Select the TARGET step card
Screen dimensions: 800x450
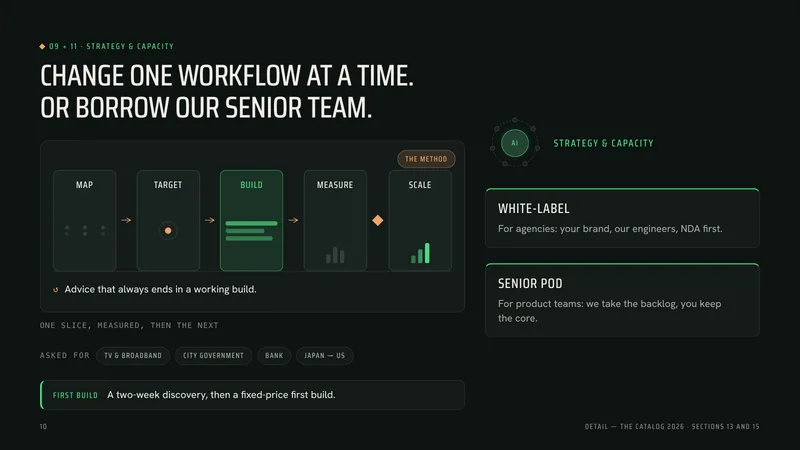[168, 220]
